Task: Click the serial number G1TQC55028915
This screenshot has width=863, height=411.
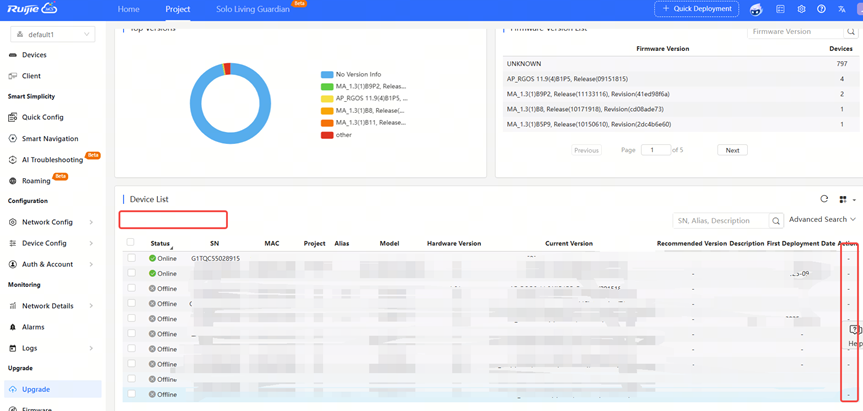Action: [215, 258]
